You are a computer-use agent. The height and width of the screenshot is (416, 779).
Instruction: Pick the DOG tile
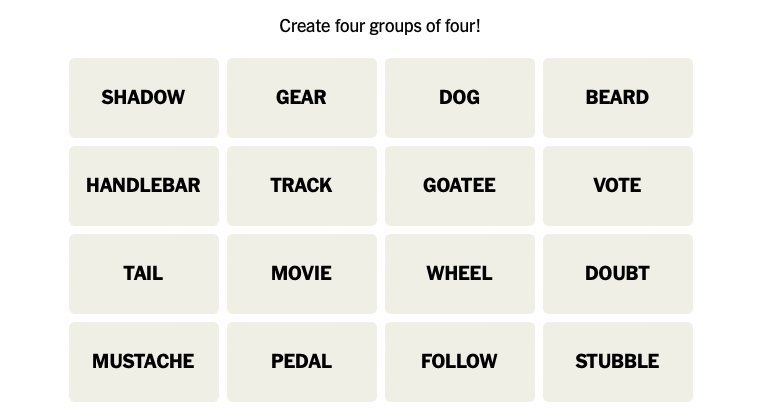[460, 98]
